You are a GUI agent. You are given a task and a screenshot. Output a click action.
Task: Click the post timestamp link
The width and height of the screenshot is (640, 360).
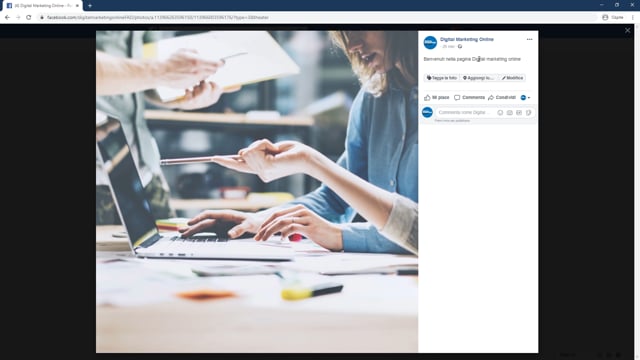click(448, 47)
